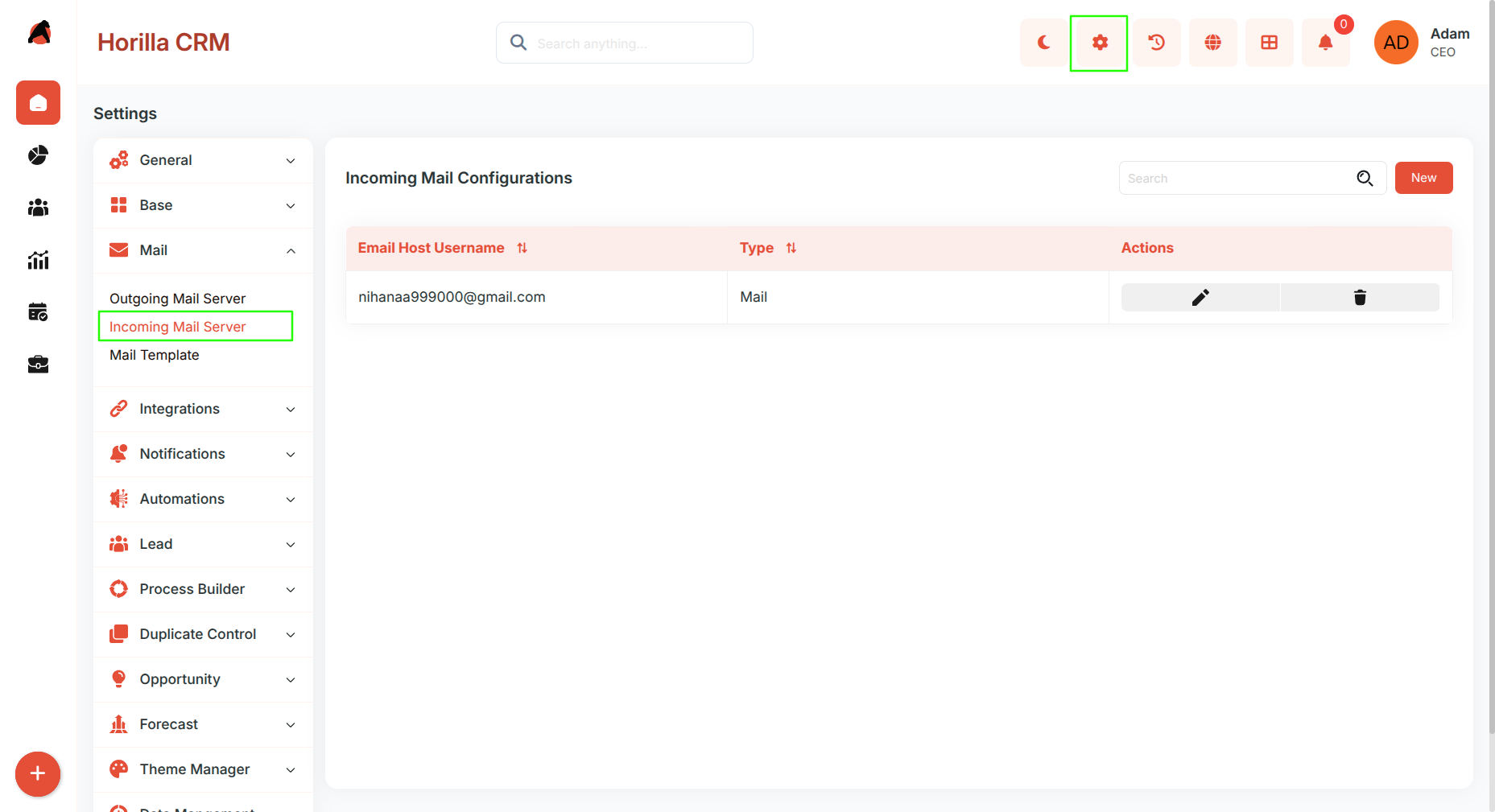Open the grid layout icon in header
This screenshot has height=812, width=1495.
coord(1269,43)
